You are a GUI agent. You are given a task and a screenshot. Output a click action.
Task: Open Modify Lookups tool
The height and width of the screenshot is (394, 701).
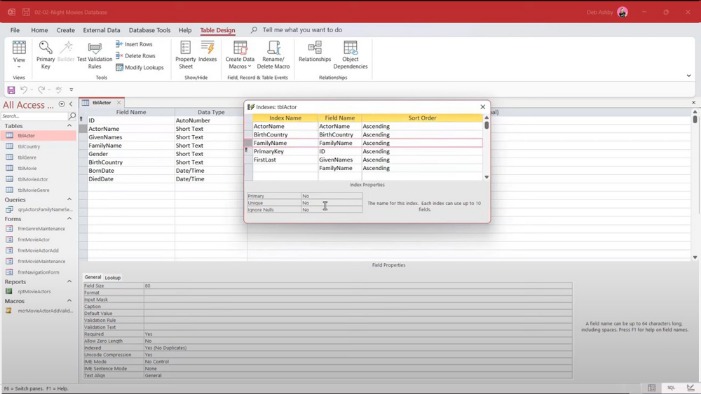[x=140, y=67]
